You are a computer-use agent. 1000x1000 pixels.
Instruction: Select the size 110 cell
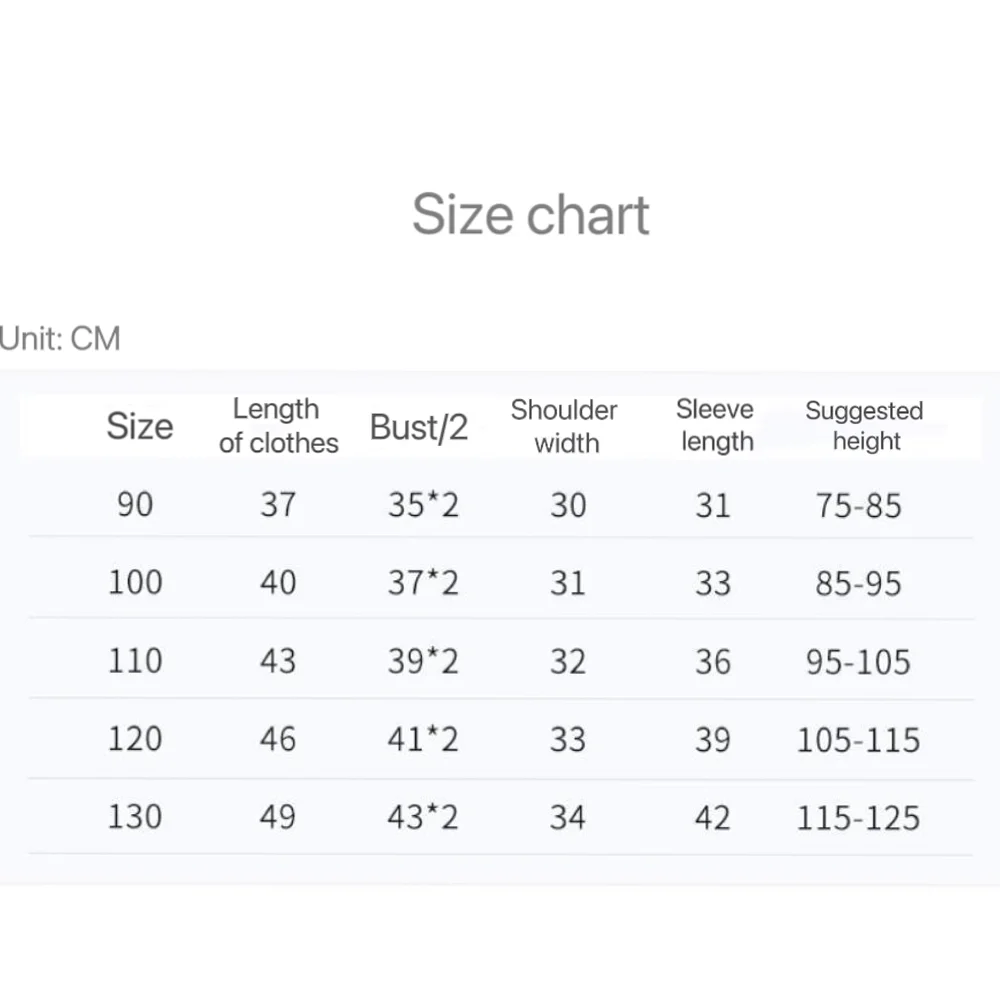135,660
